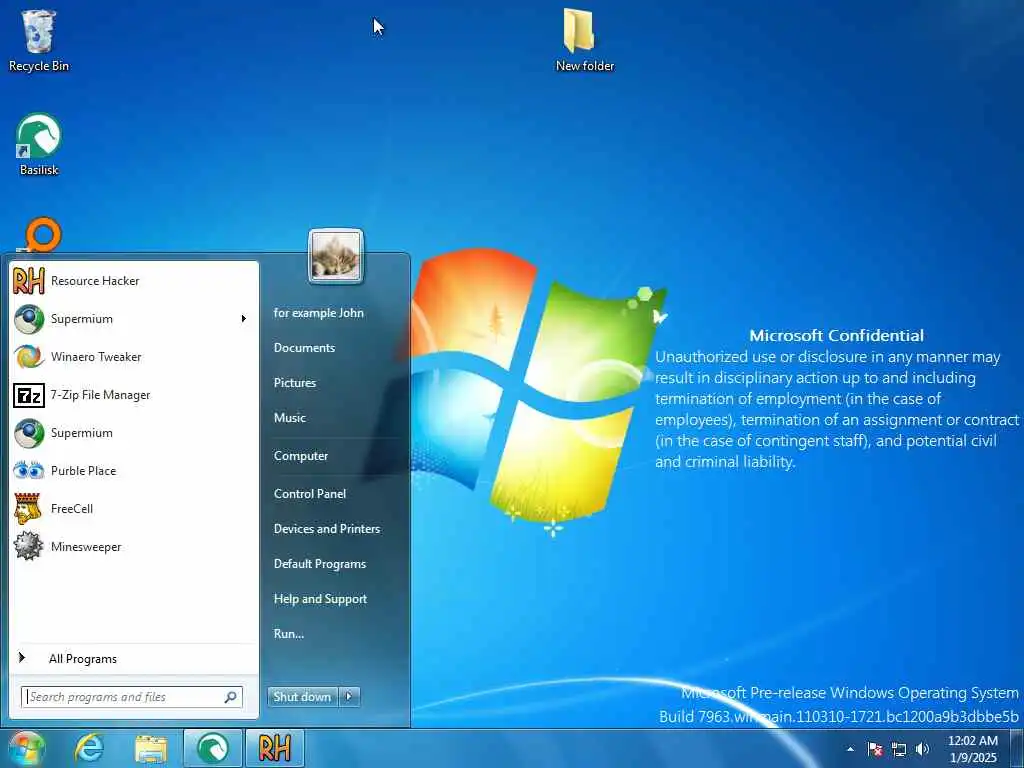Click the volume speaker tray icon

point(922,749)
